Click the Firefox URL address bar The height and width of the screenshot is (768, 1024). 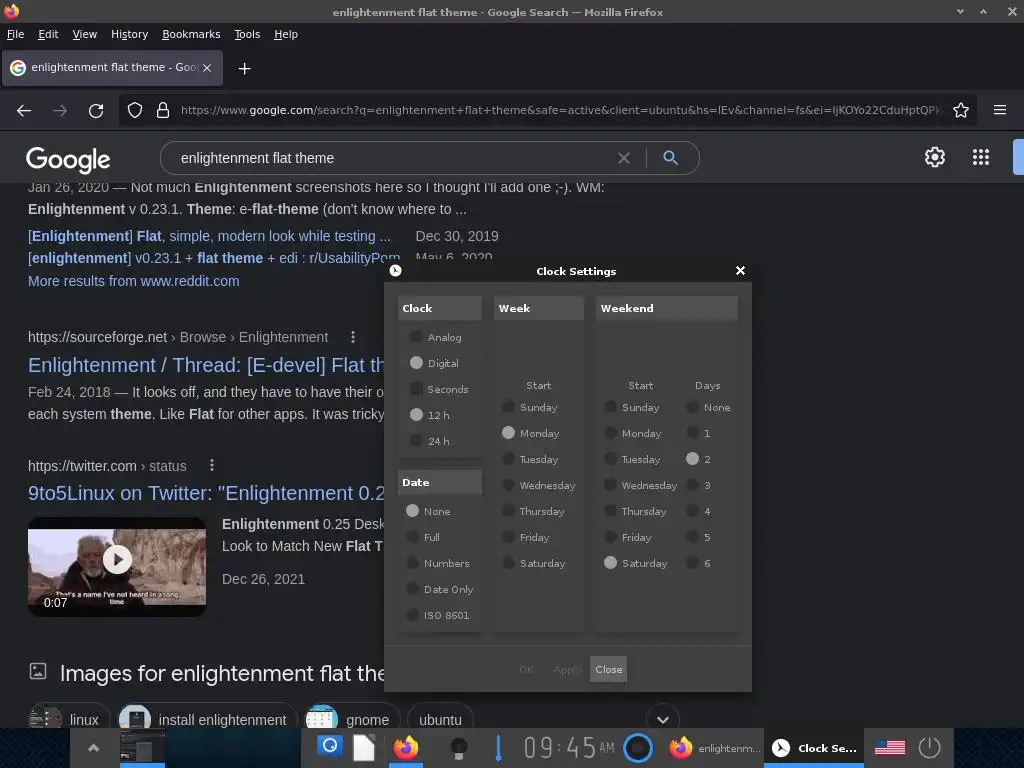pos(560,110)
